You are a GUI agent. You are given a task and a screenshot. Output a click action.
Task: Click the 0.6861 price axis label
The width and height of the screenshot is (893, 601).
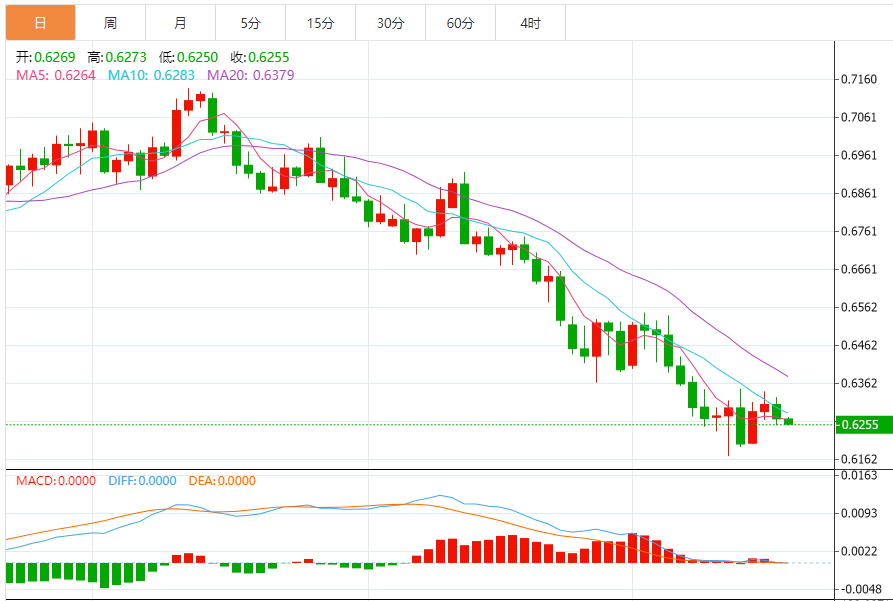(x=859, y=193)
